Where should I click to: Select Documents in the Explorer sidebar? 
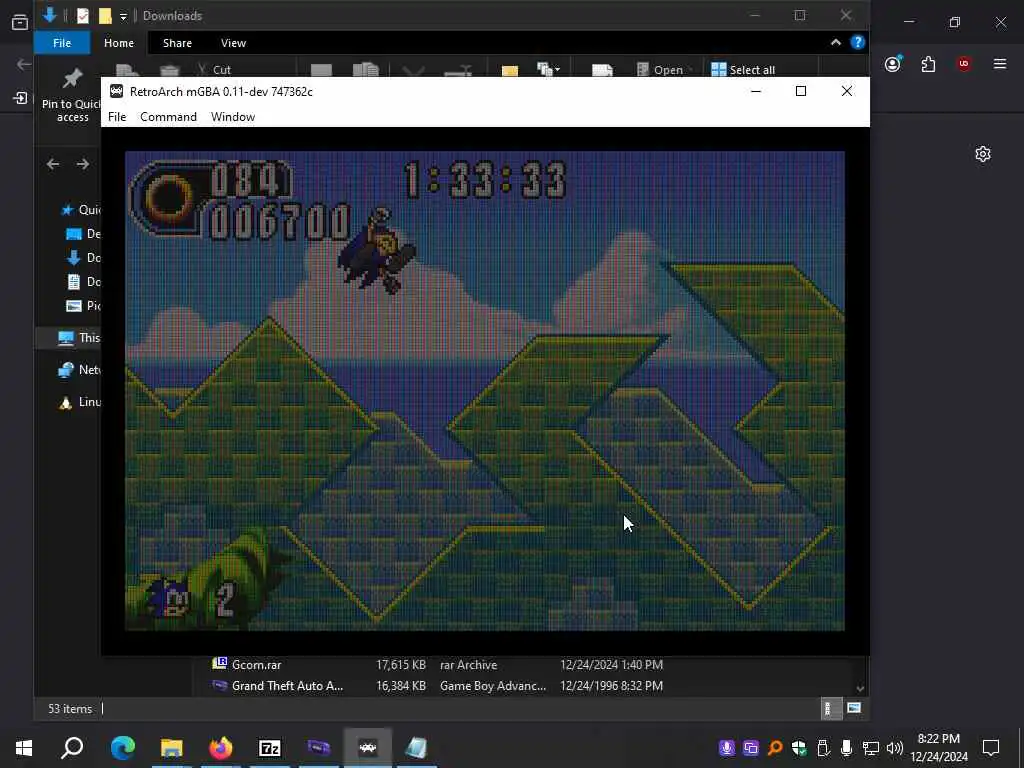tap(83, 281)
